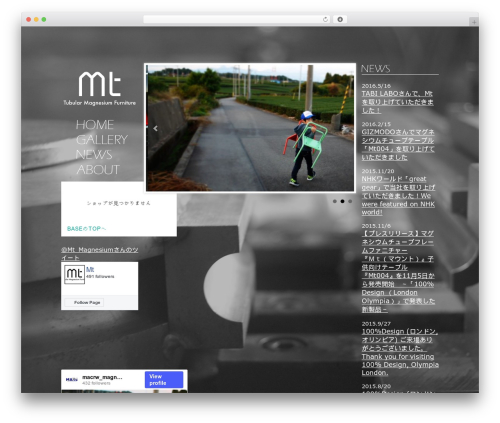Go to the GALLERY page
This screenshot has width=500, height=423.
pyautogui.click(x=102, y=140)
